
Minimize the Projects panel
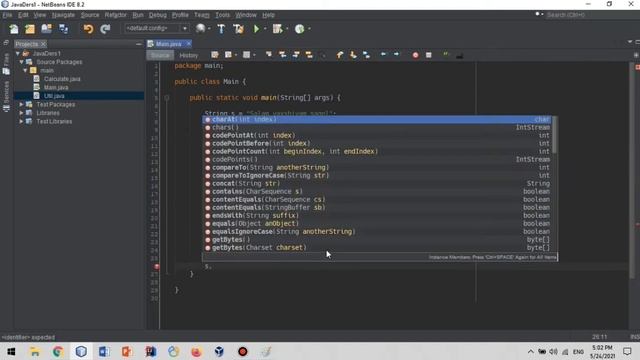click(139, 44)
